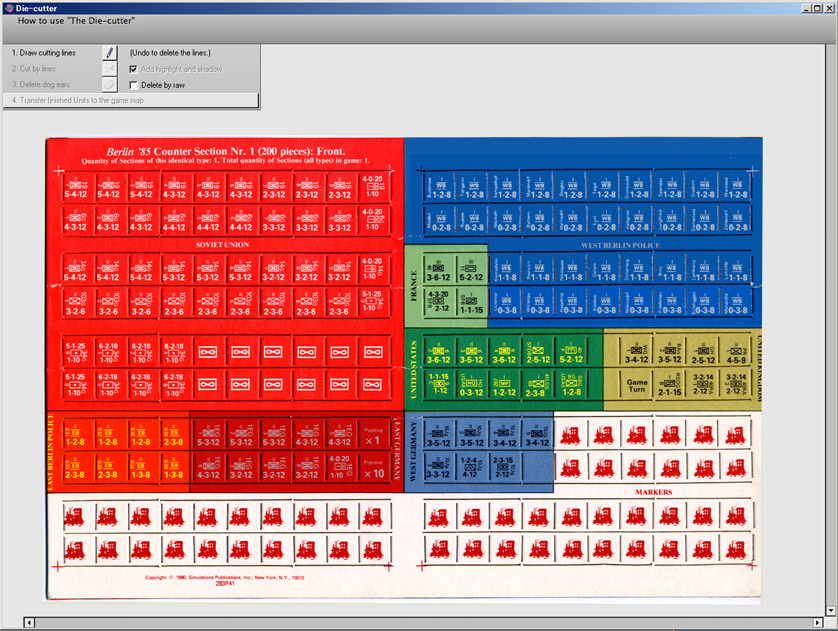Select the pencil tool to draw cutting lines
Screen dimensions: 838x631
(x=110, y=52)
